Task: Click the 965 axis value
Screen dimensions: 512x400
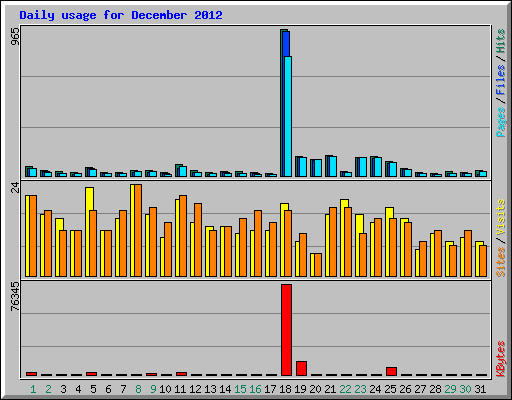Action: tap(15, 36)
